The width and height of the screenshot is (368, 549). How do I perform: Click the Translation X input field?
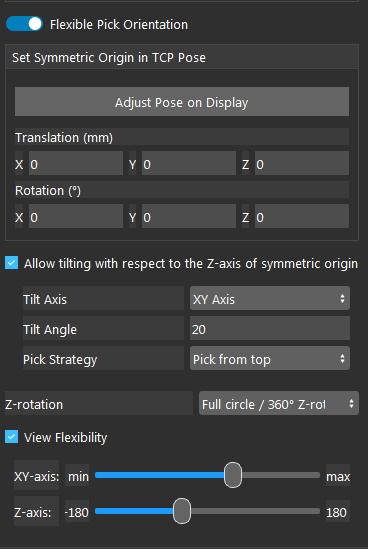point(76,164)
